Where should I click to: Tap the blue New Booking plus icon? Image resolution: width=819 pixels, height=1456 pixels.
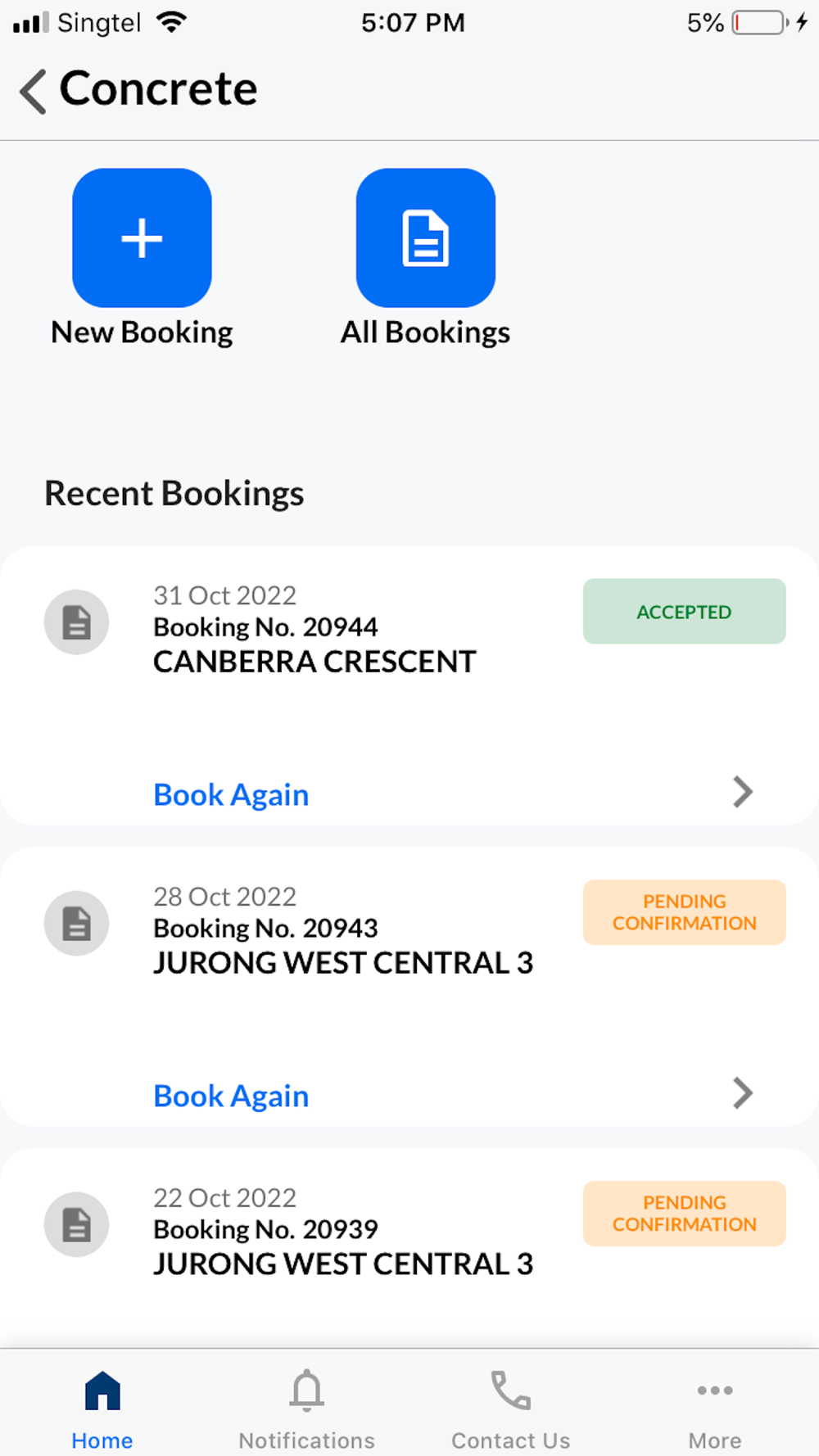(142, 238)
